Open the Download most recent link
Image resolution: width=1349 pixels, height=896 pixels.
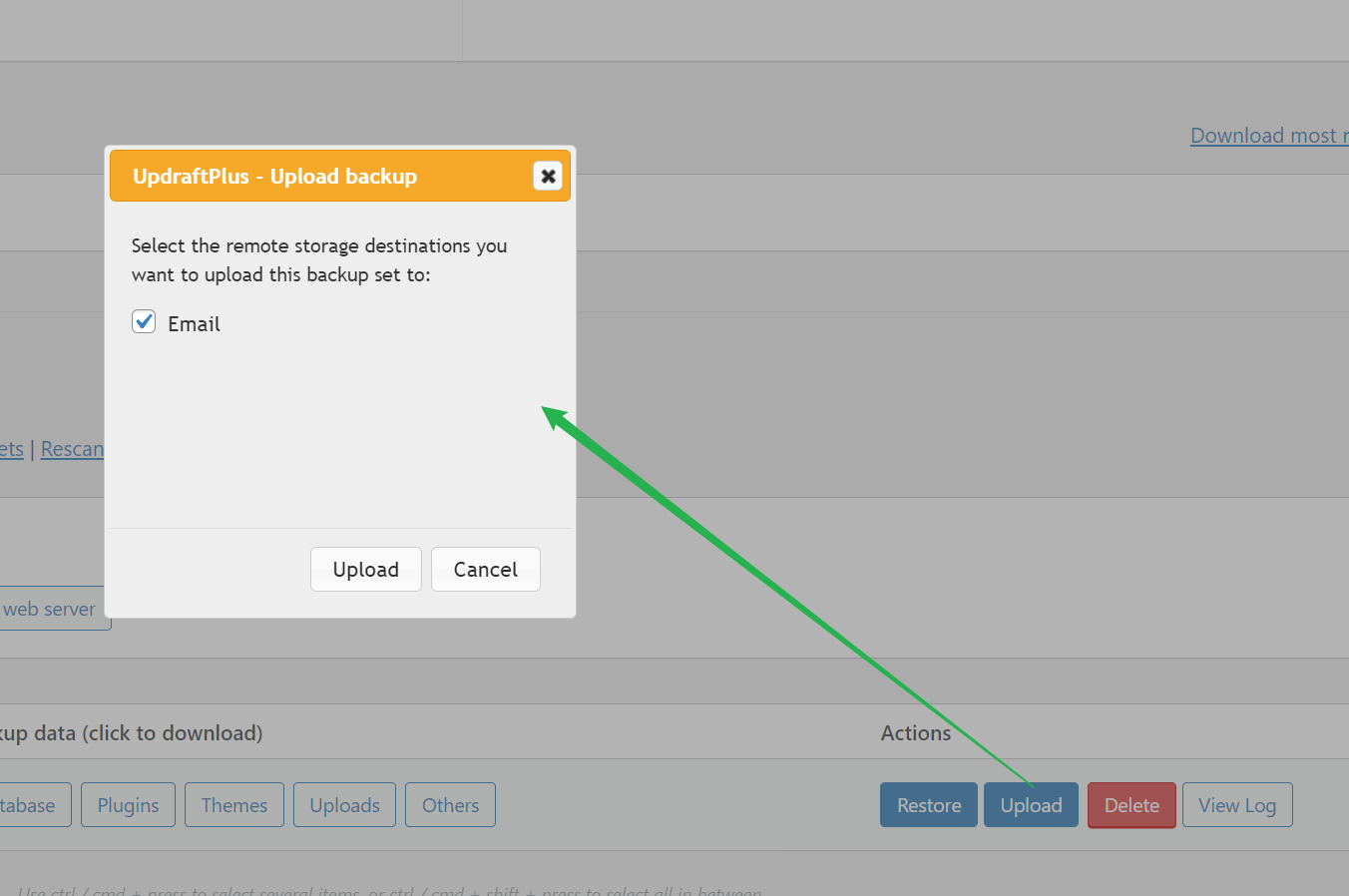1269,136
